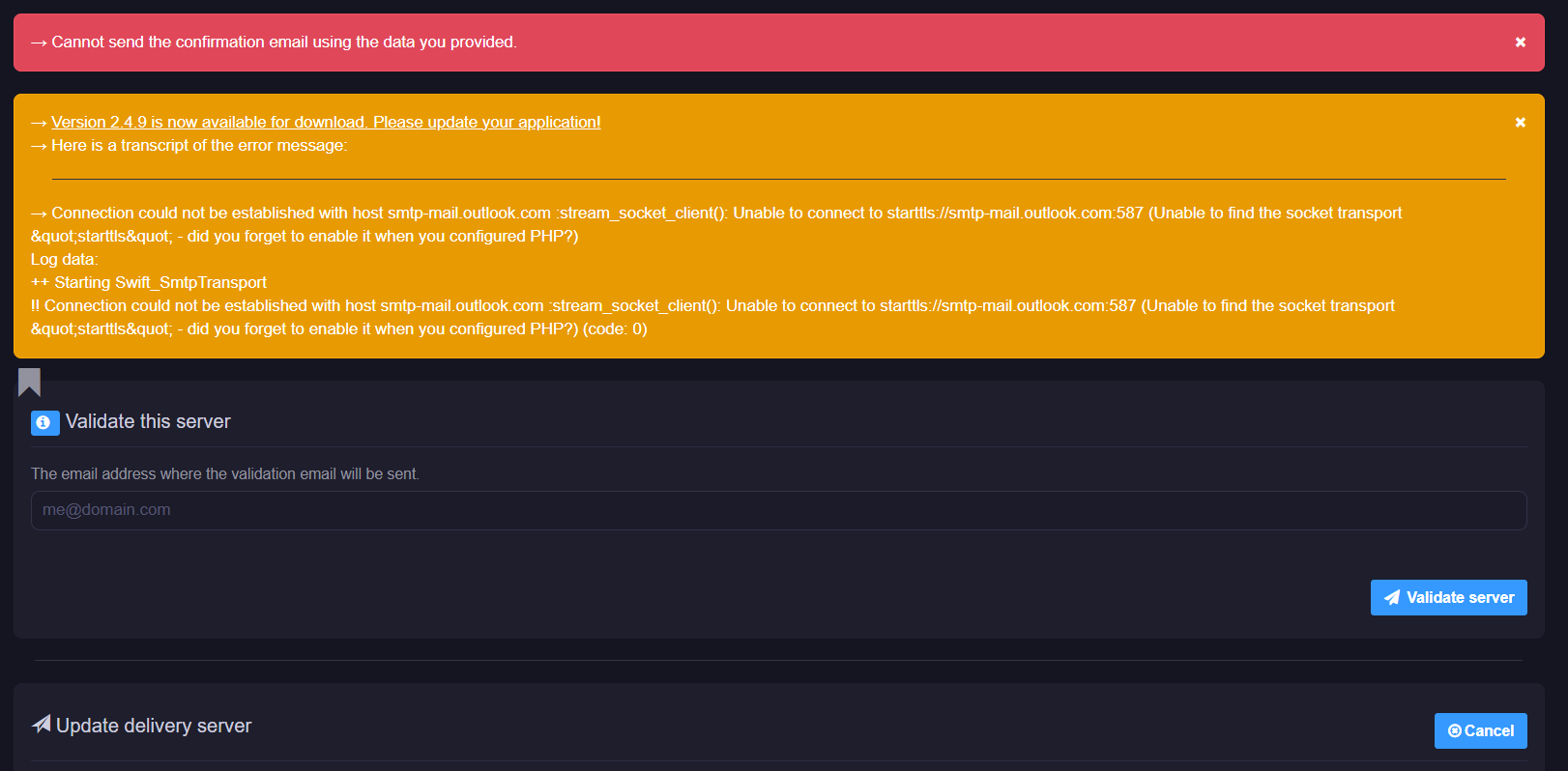
Task: Click paper plane icon inside Validate server button
Action: (1392, 597)
